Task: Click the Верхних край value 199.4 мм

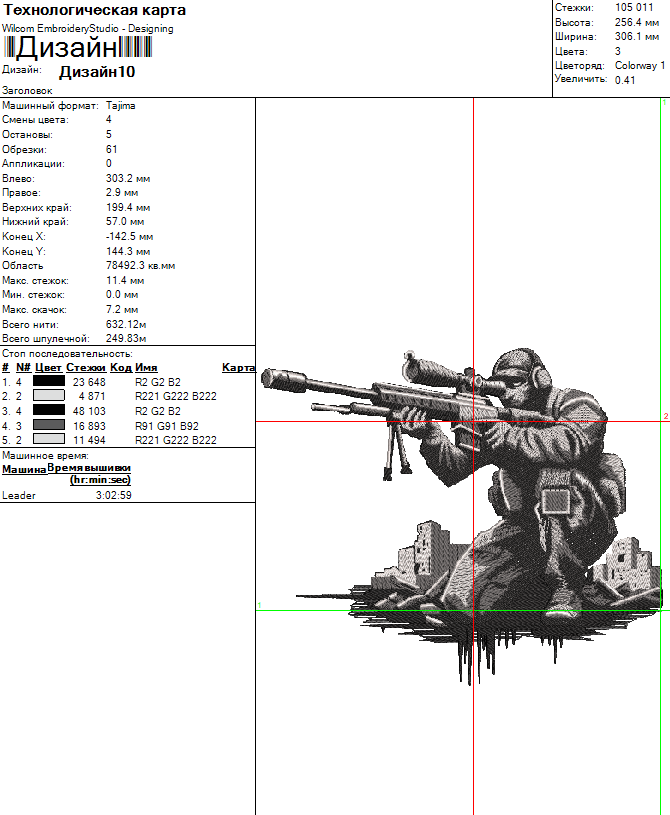Action: [x=128, y=207]
